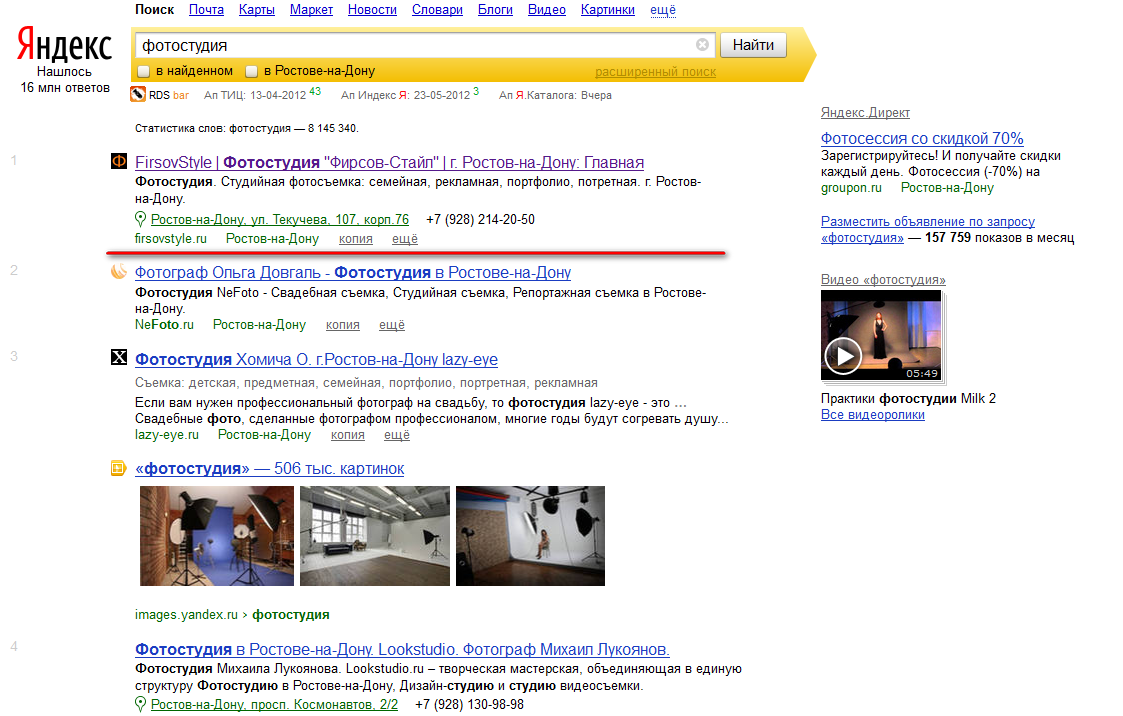1123x716 pixels.
Task: Open 'копия' under lazy-eye.ru
Action: pyautogui.click(x=348, y=435)
